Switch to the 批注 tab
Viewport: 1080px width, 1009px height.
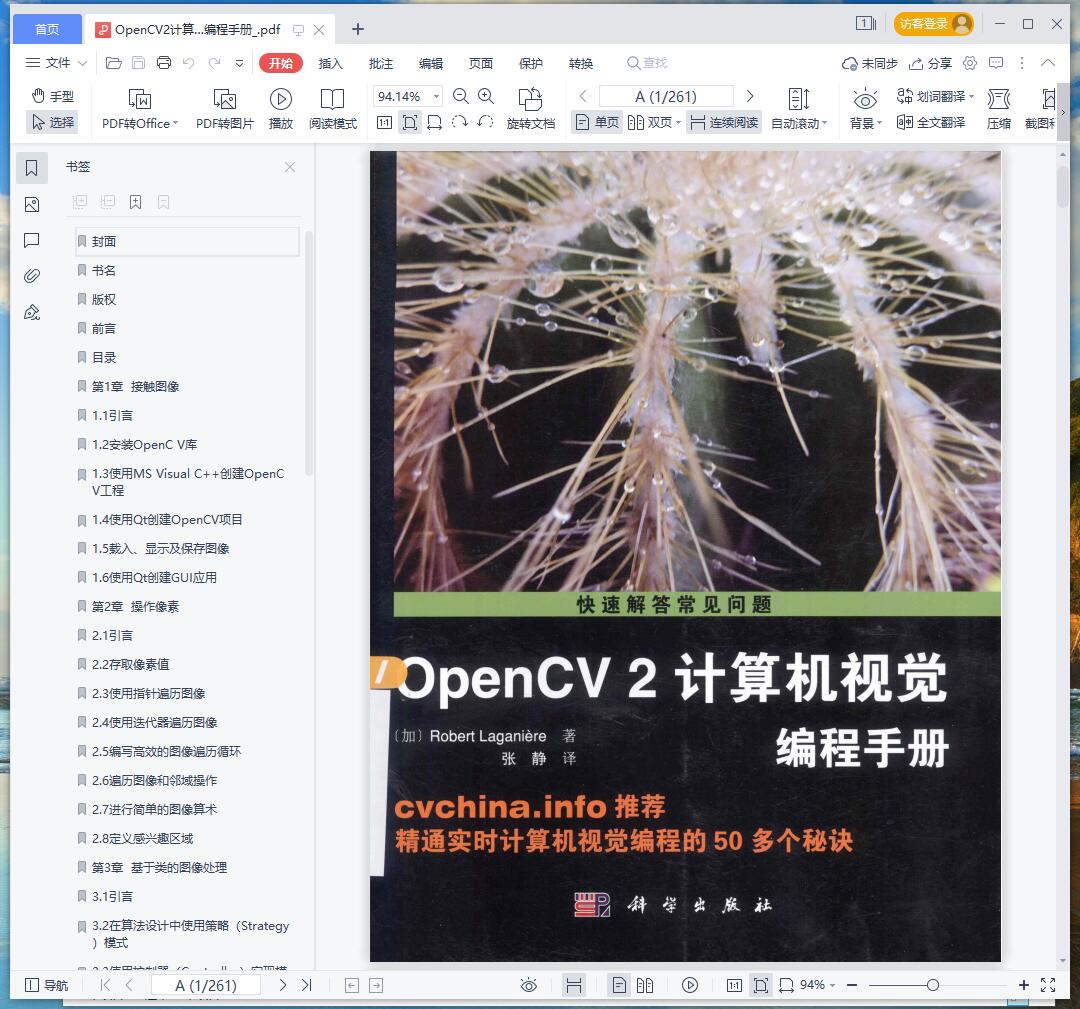click(381, 63)
